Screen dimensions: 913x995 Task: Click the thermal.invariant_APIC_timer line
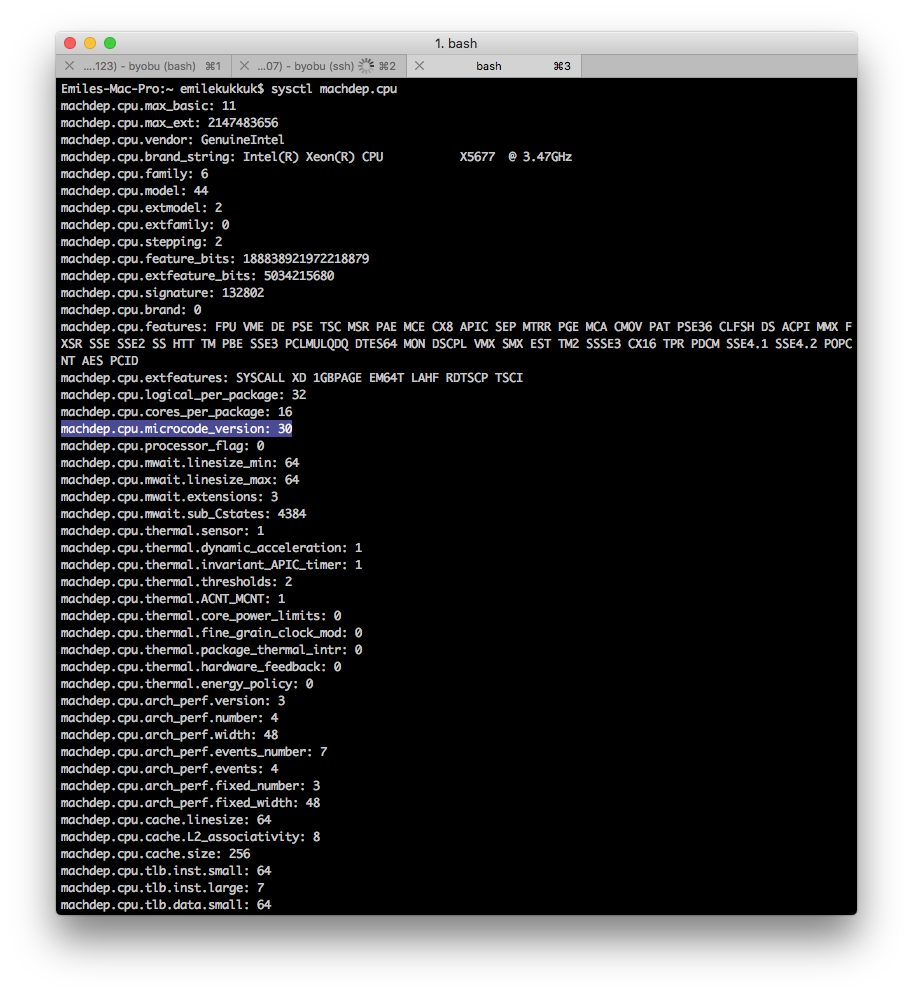point(211,565)
